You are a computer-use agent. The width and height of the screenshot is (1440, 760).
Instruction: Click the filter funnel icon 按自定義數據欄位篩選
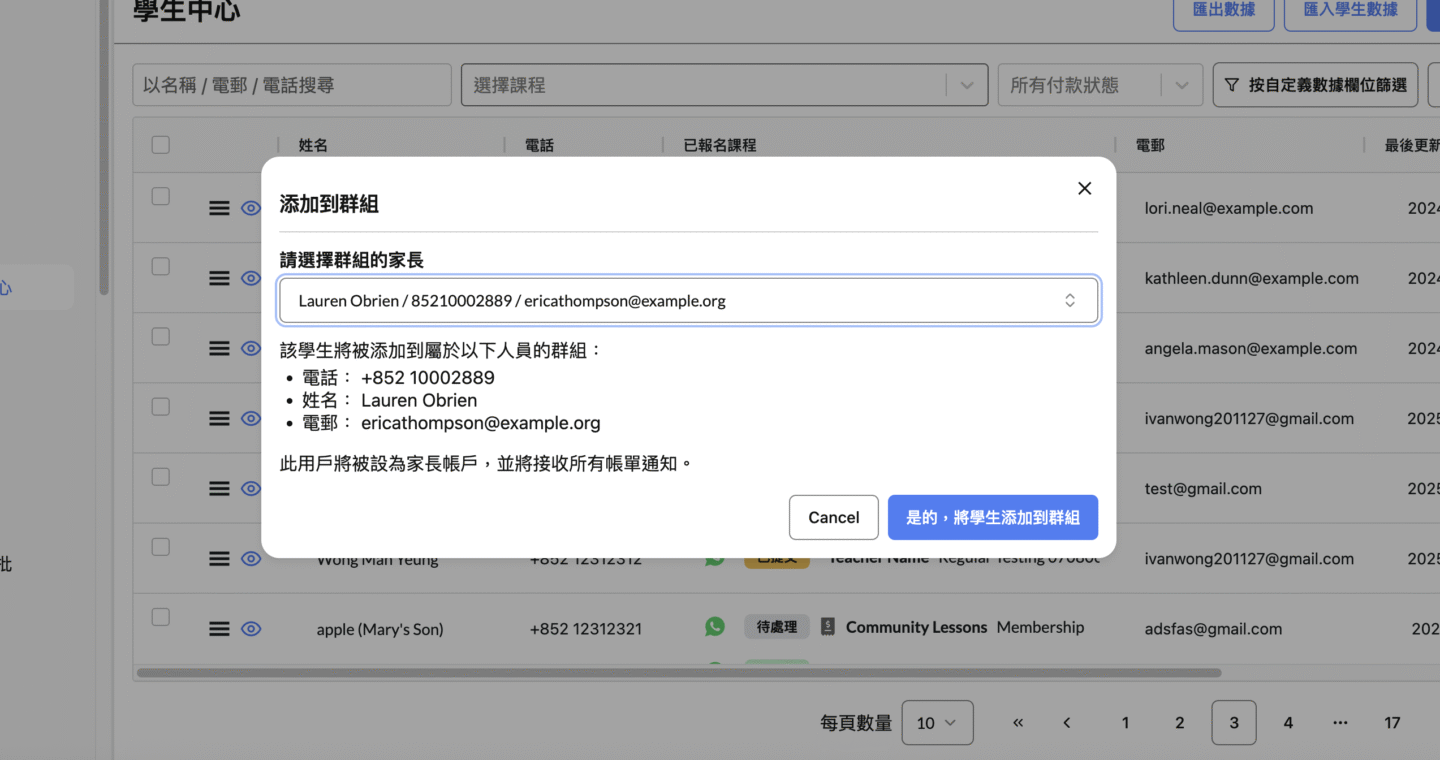(1232, 85)
